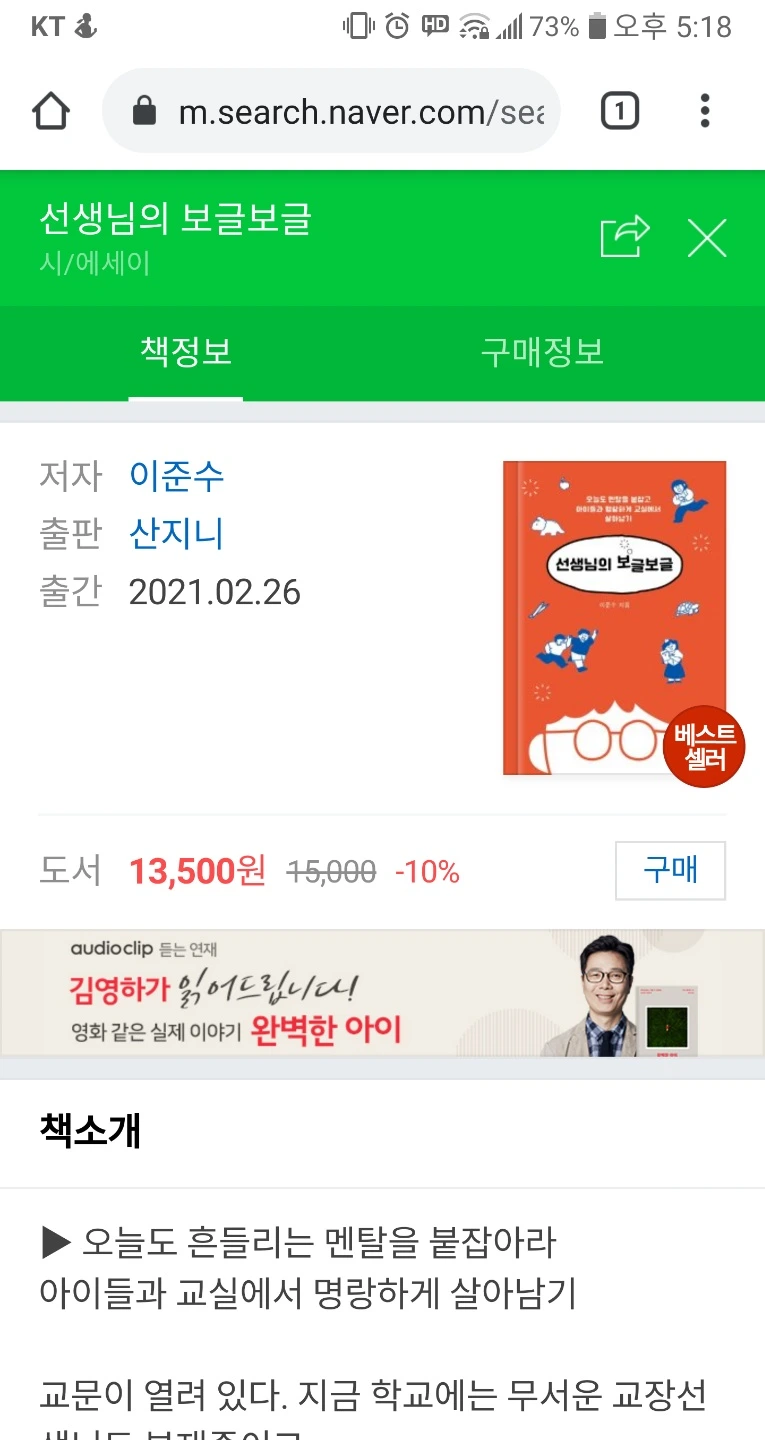Tap the 13,500원 price text
Viewport: 765px width, 1440px height.
tap(197, 871)
